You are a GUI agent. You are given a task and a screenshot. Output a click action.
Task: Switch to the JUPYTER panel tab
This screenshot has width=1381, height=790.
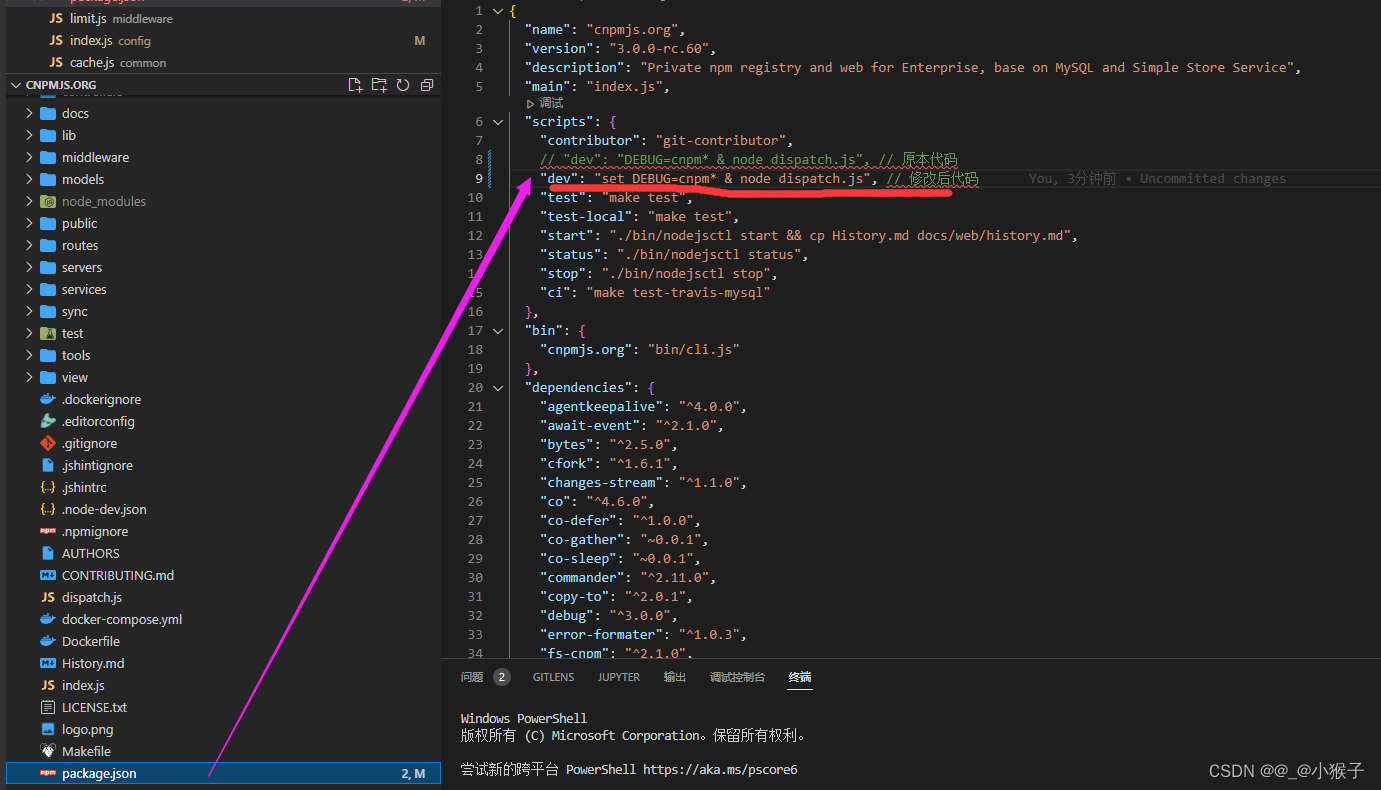619,677
